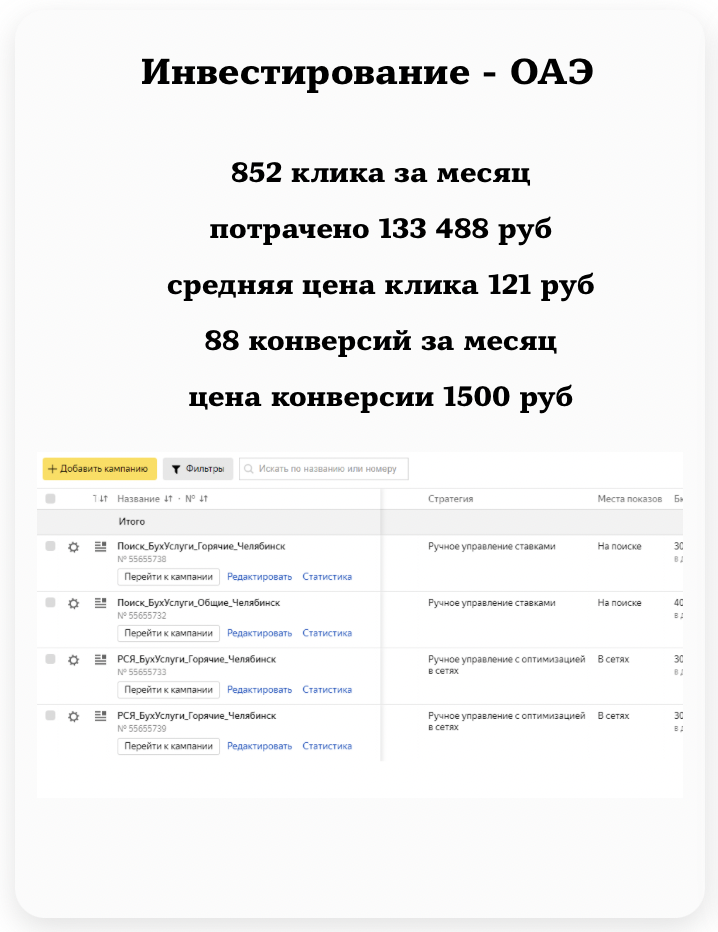Open Статистика link for Поиск_БухУслуги_Горячие_Челябинск

coord(327,577)
